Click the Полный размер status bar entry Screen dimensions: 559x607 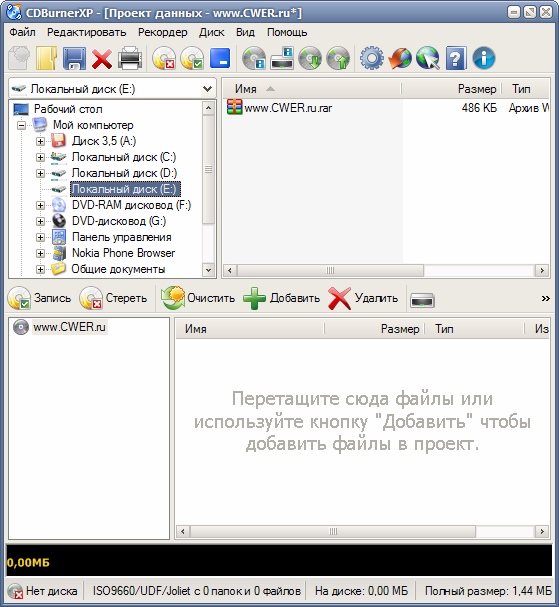click(x=488, y=591)
